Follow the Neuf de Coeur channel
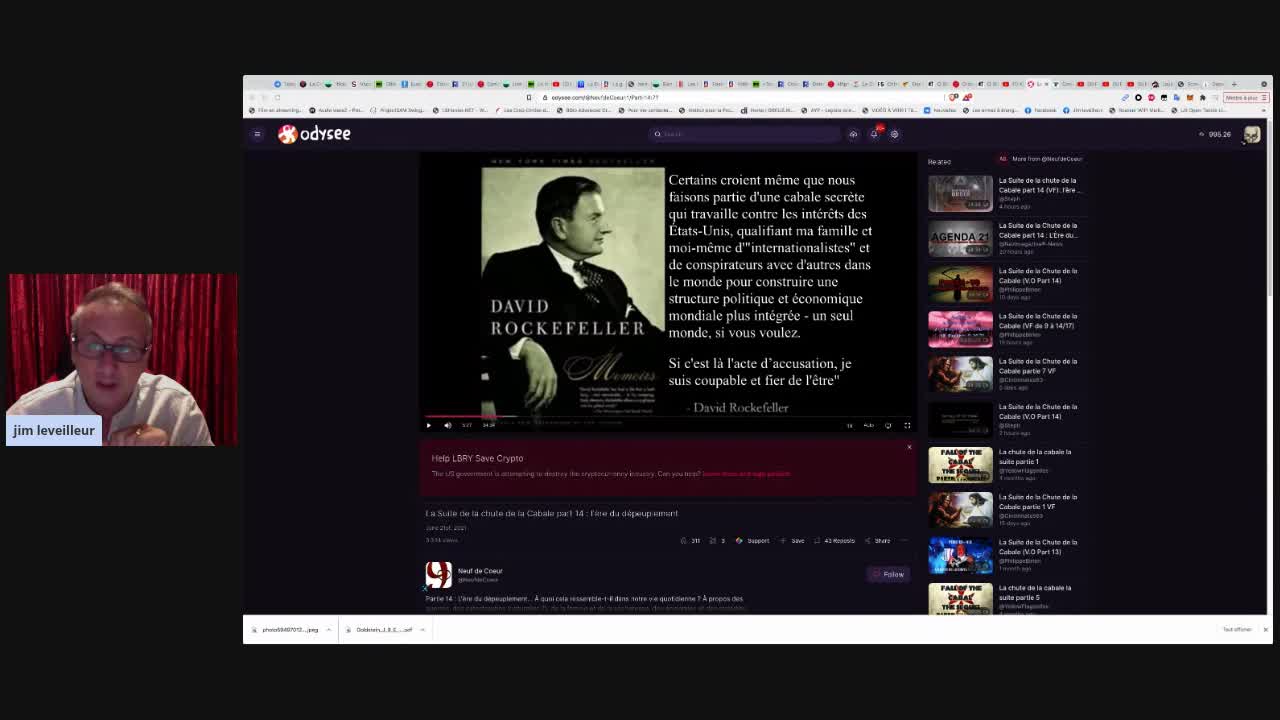The image size is (1280, 720). tap(888, 574)
